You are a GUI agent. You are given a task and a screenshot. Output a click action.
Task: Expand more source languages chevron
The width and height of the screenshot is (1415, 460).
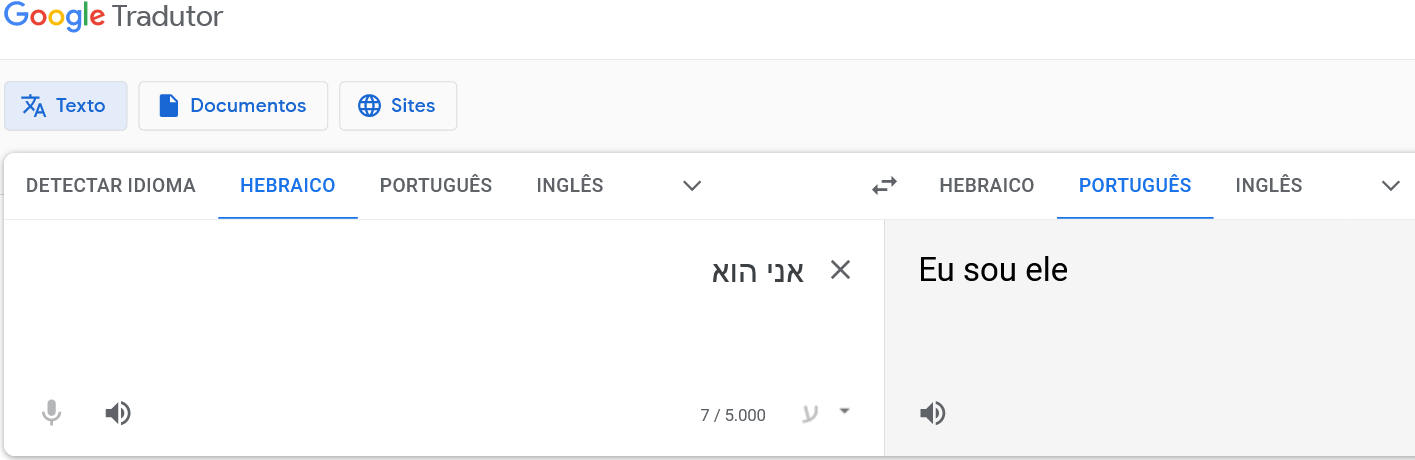tap(692, 186)
